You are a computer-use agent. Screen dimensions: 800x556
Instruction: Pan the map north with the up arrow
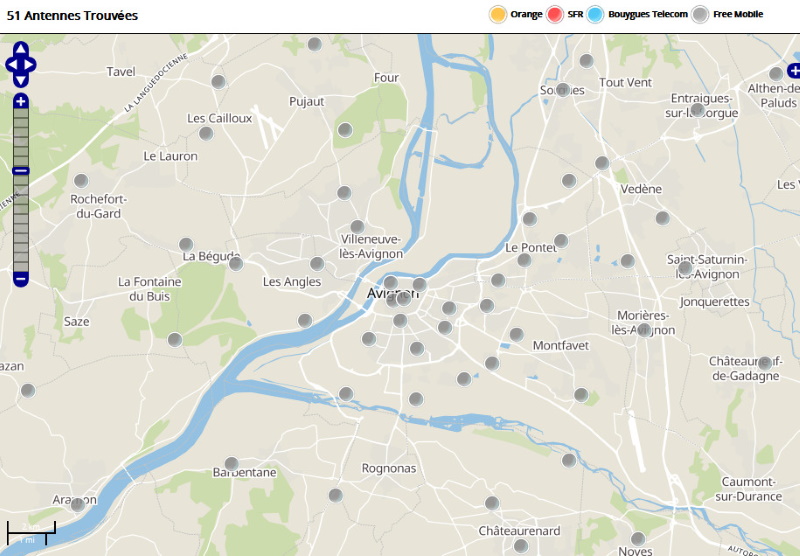pos(21,49)
